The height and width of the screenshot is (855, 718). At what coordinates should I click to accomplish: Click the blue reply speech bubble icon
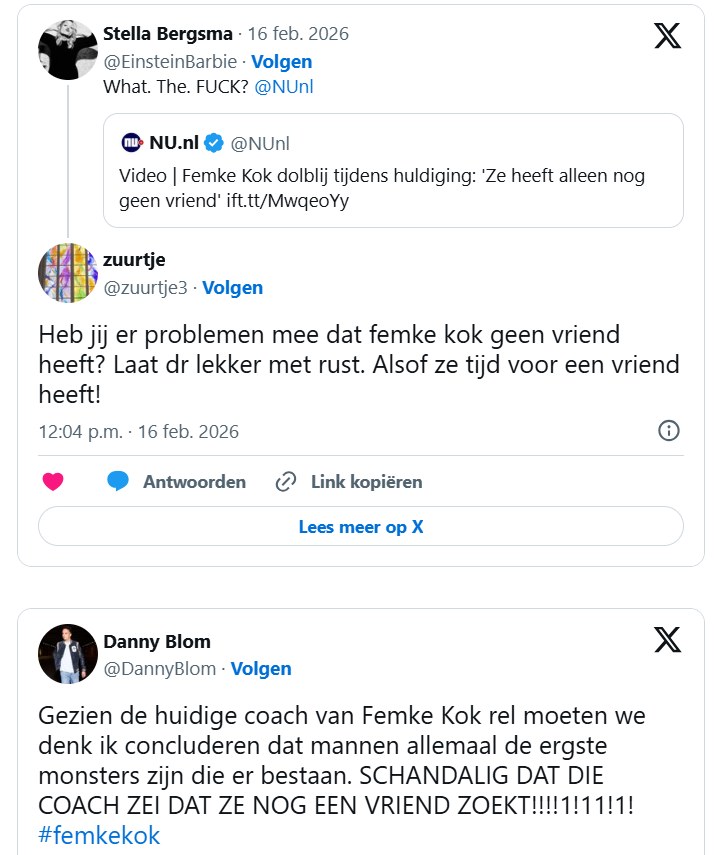click(x=118, y=482)
